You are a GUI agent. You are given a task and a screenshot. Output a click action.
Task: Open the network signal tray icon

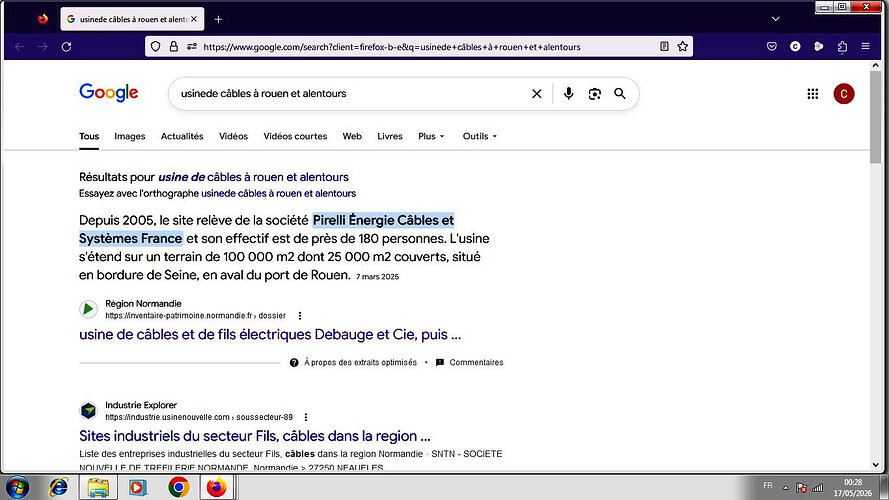pyautogui.click(x=818, y=488)
